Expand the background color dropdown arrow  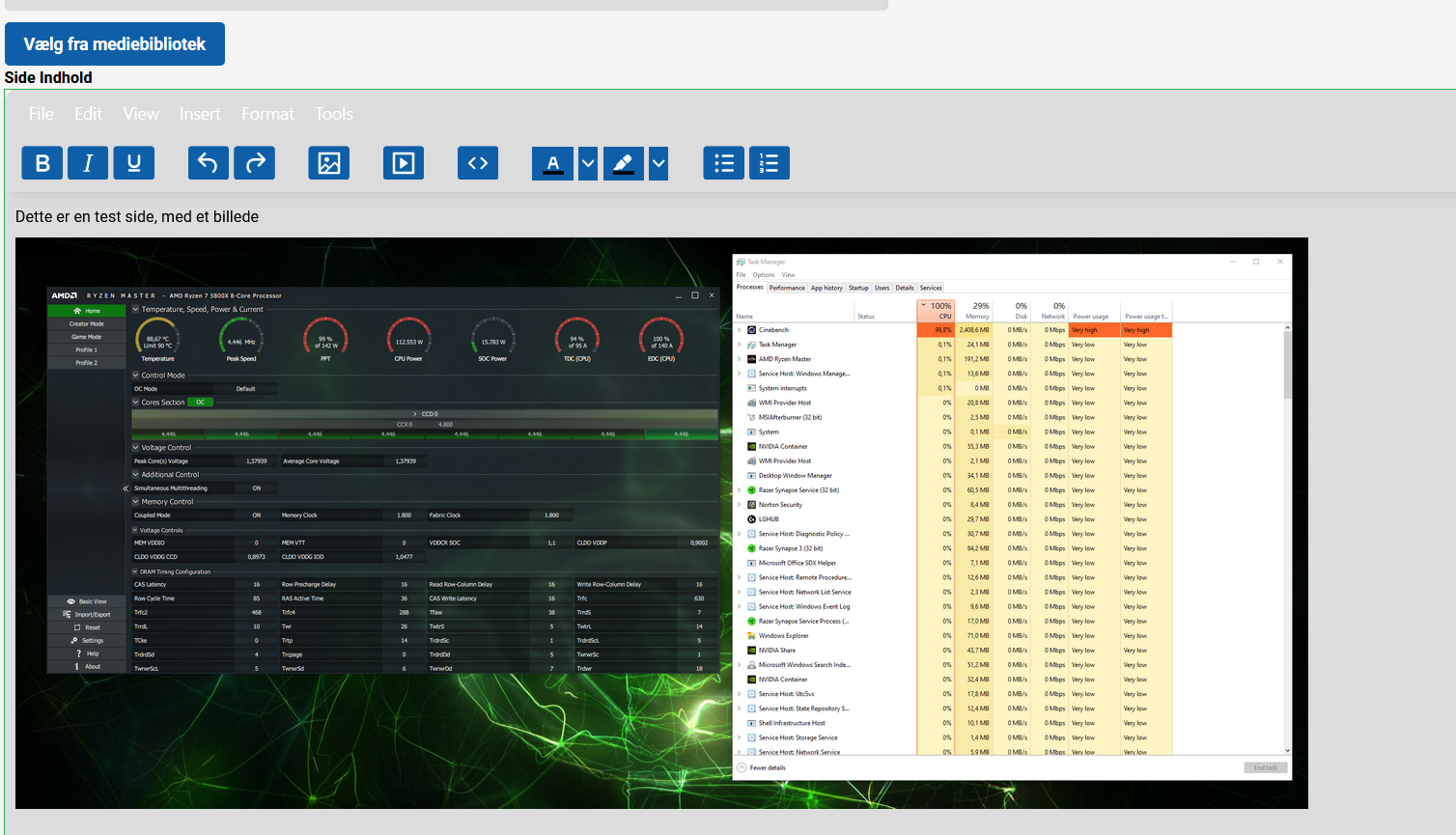click(x=658, y=164)
